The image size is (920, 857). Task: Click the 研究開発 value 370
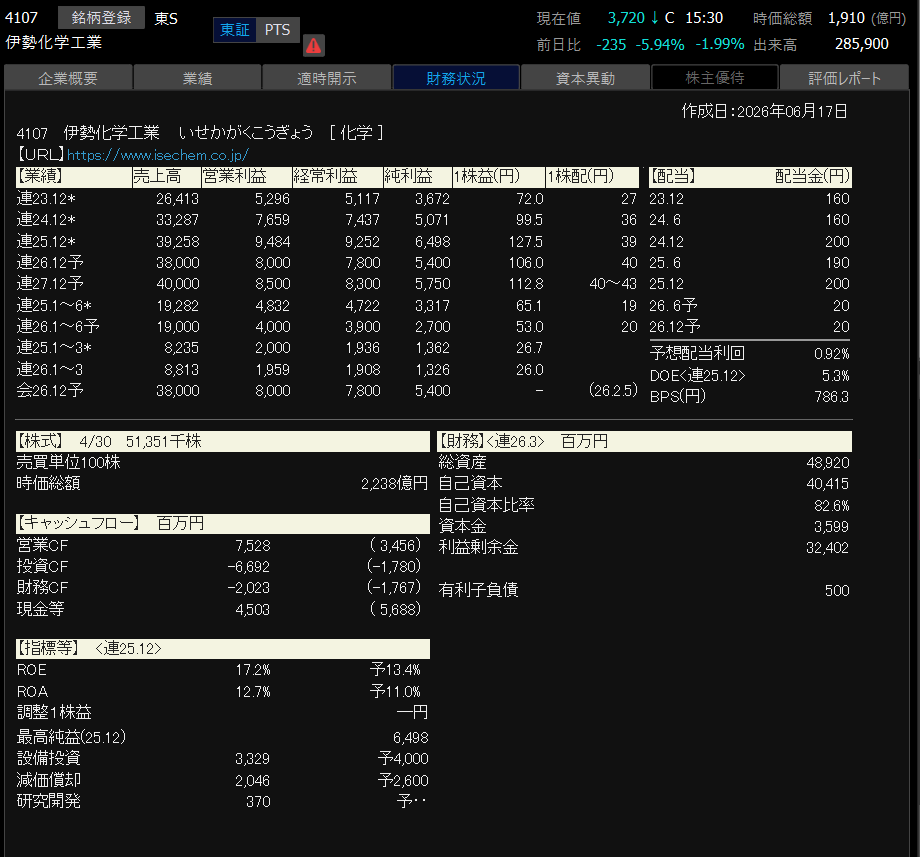click(258, 802)
